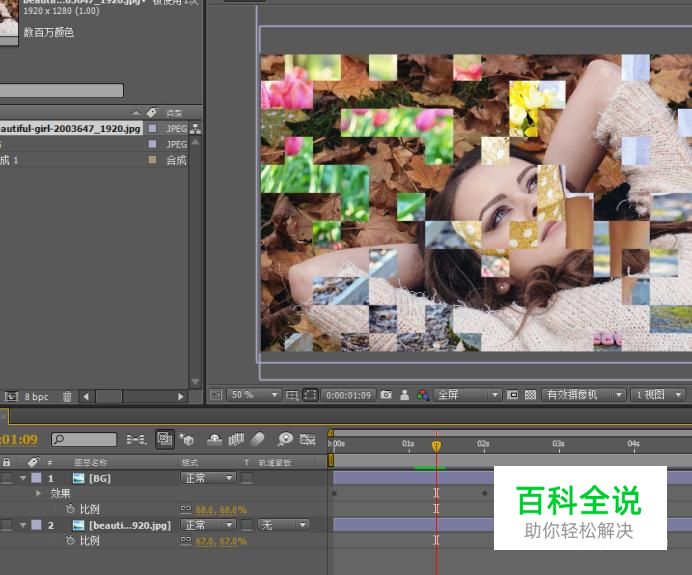The height and width of the screenshot is (575, 692).
Task: Open title and action safe options
Action: click(x=292, y=395)
